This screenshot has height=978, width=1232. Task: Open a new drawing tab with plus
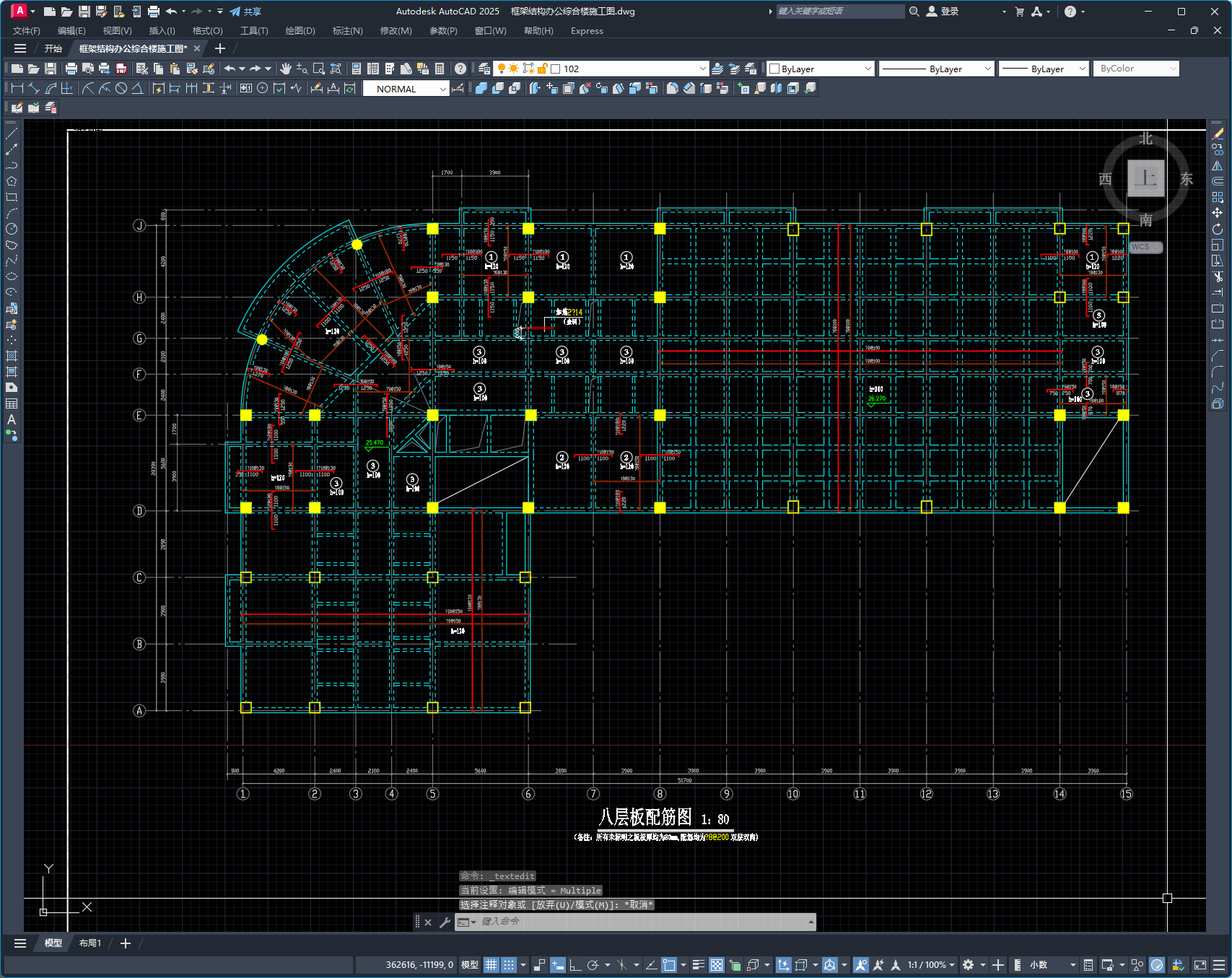220,48
